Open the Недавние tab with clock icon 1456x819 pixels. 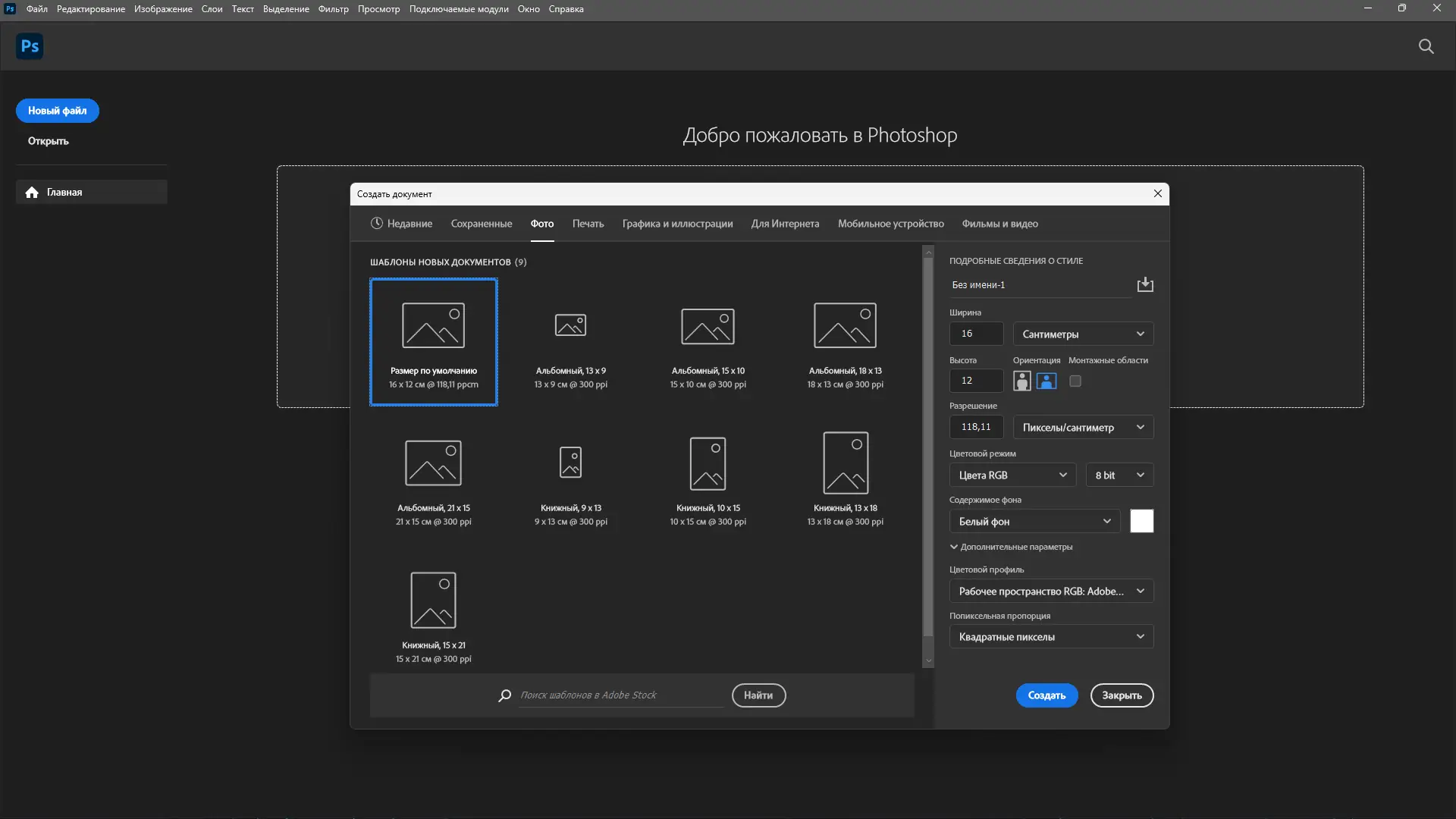click(x=401, y=224)
